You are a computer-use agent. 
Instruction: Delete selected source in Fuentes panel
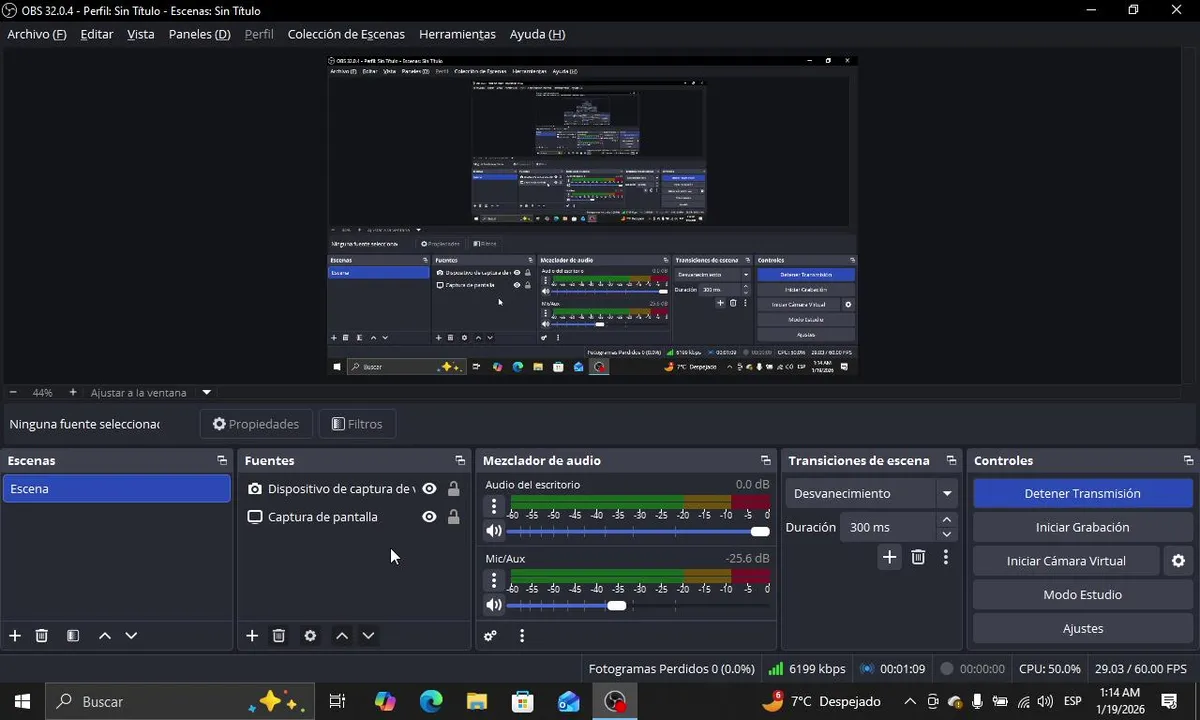tap(279, 636)
